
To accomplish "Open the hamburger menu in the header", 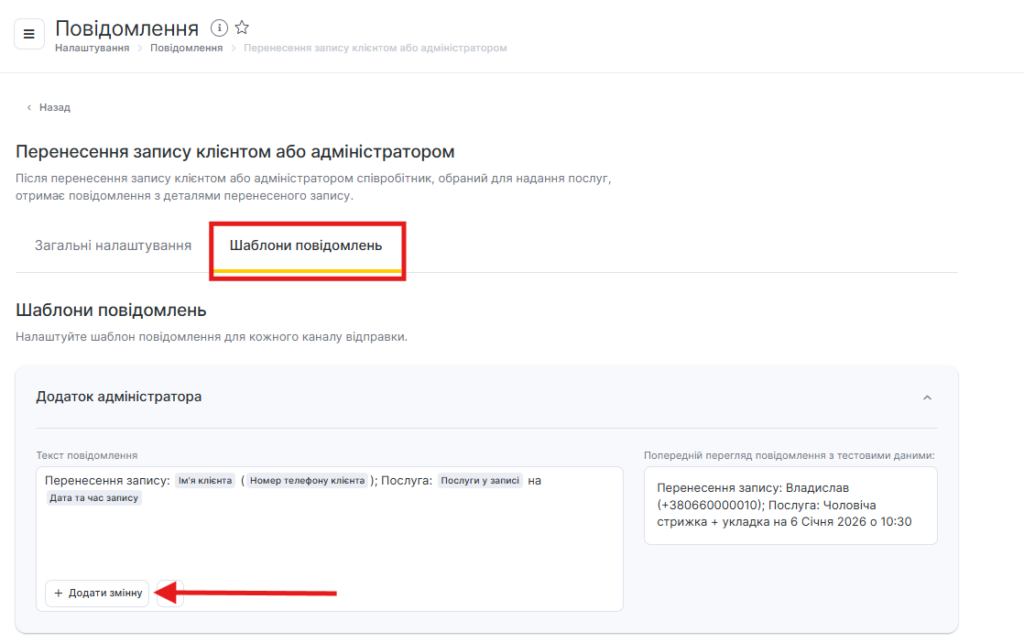I will 29,33.
